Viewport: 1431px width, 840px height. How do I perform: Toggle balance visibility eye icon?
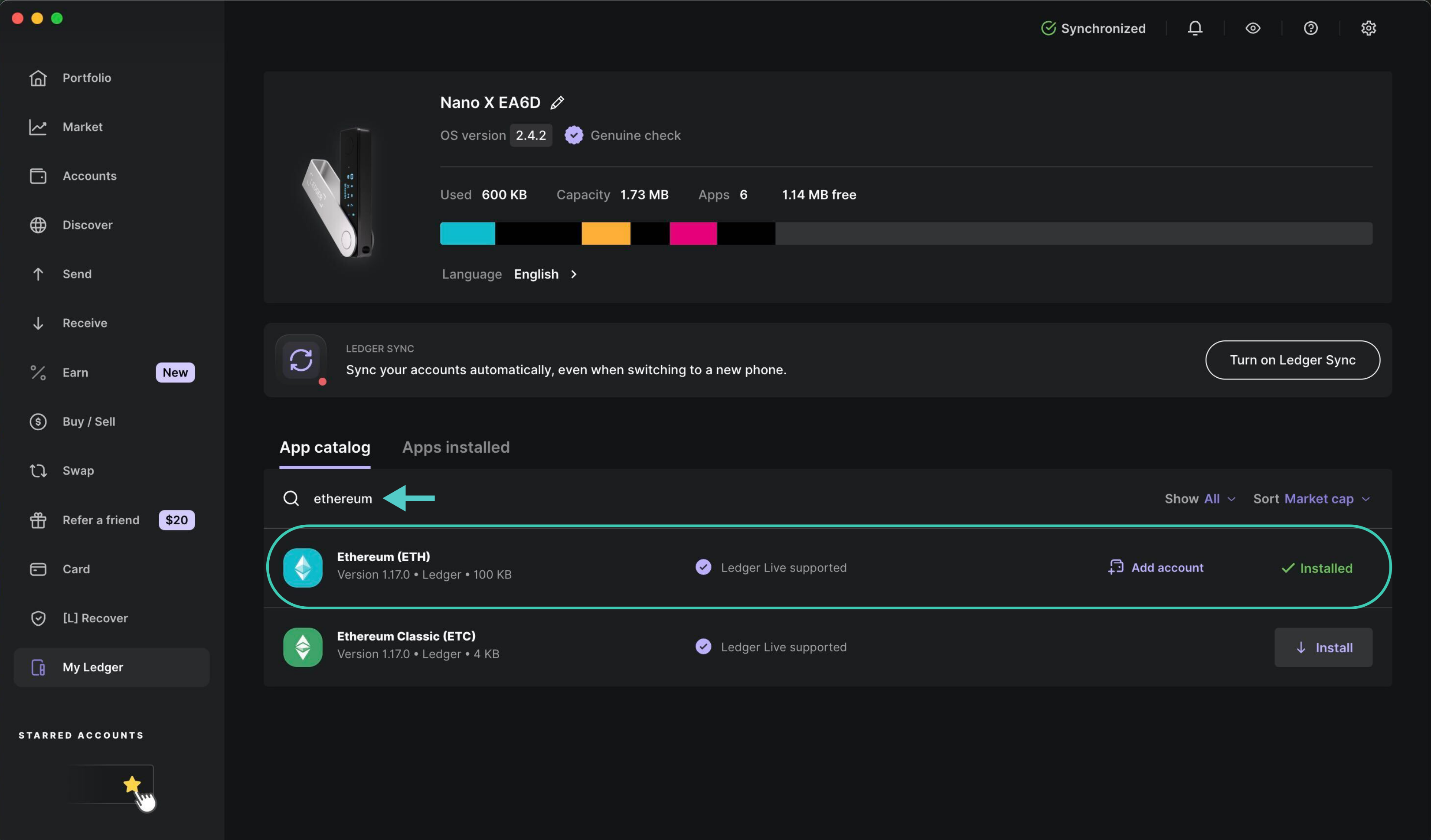coord(1253,28)
